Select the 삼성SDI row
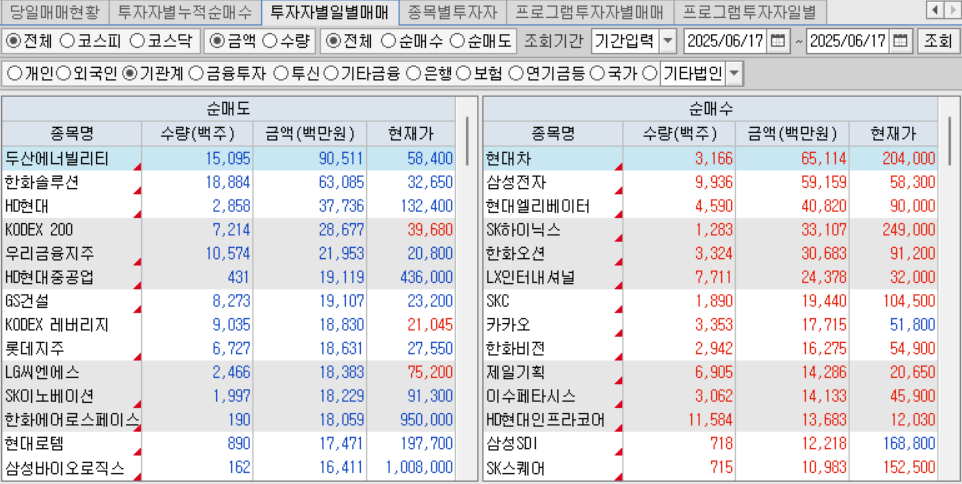 click(710, 444)
